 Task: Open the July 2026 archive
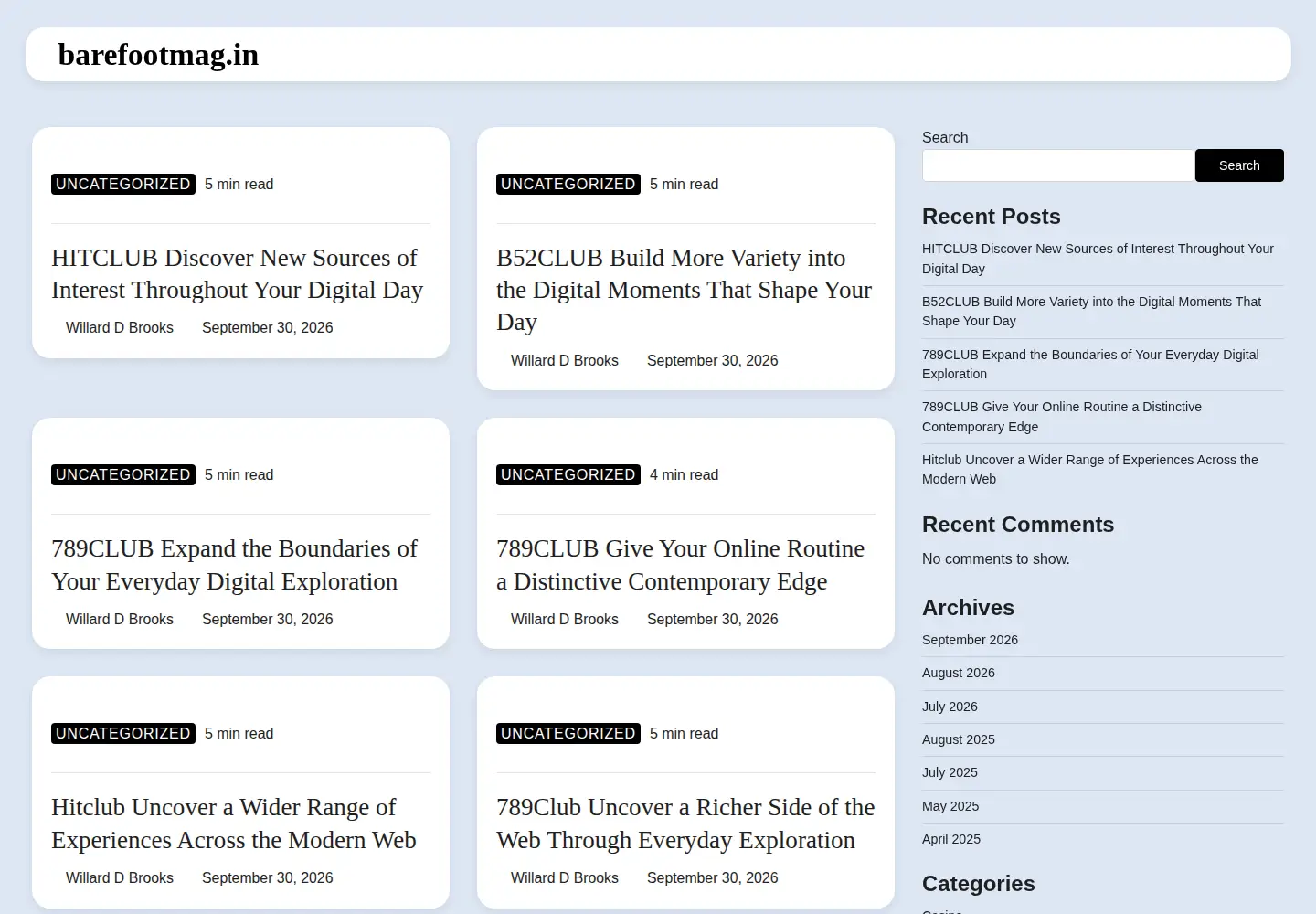pos(950,707)
